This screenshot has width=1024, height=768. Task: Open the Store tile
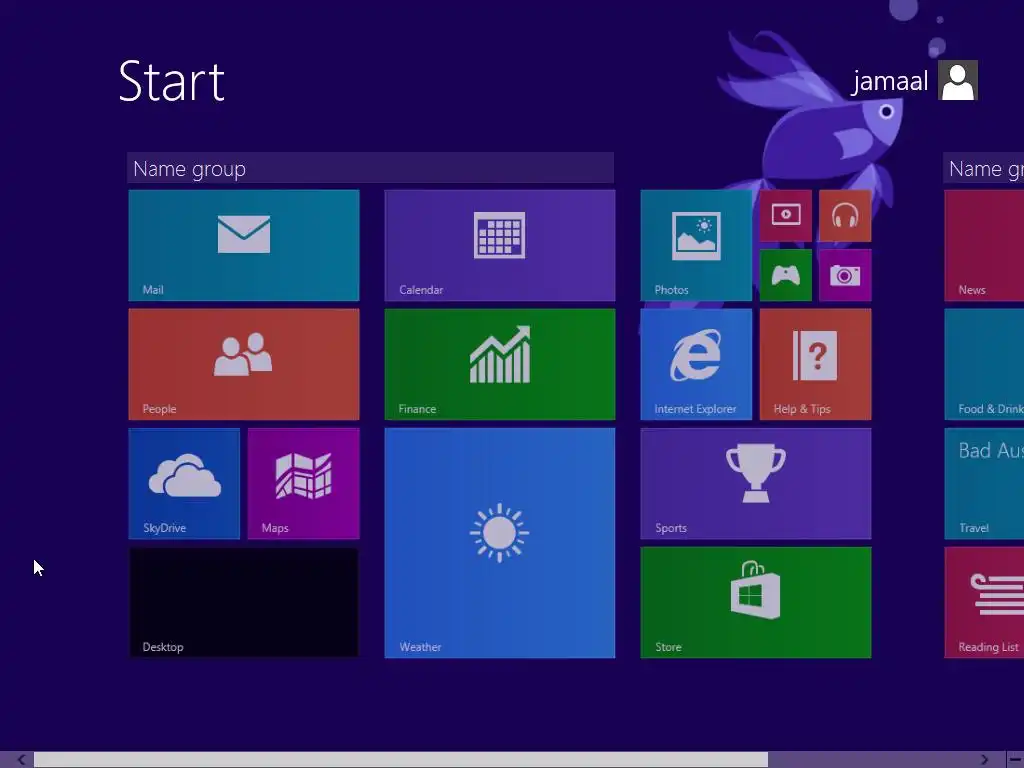pyautogui.click(x=756, y=603)
